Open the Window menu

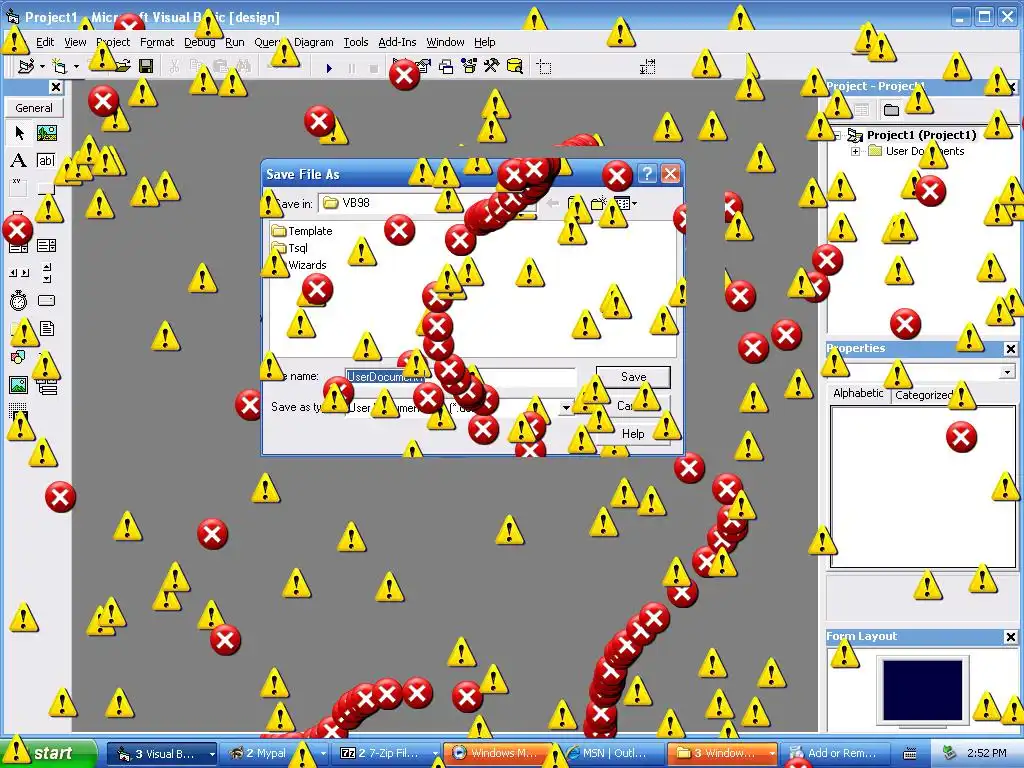point(445,42)
